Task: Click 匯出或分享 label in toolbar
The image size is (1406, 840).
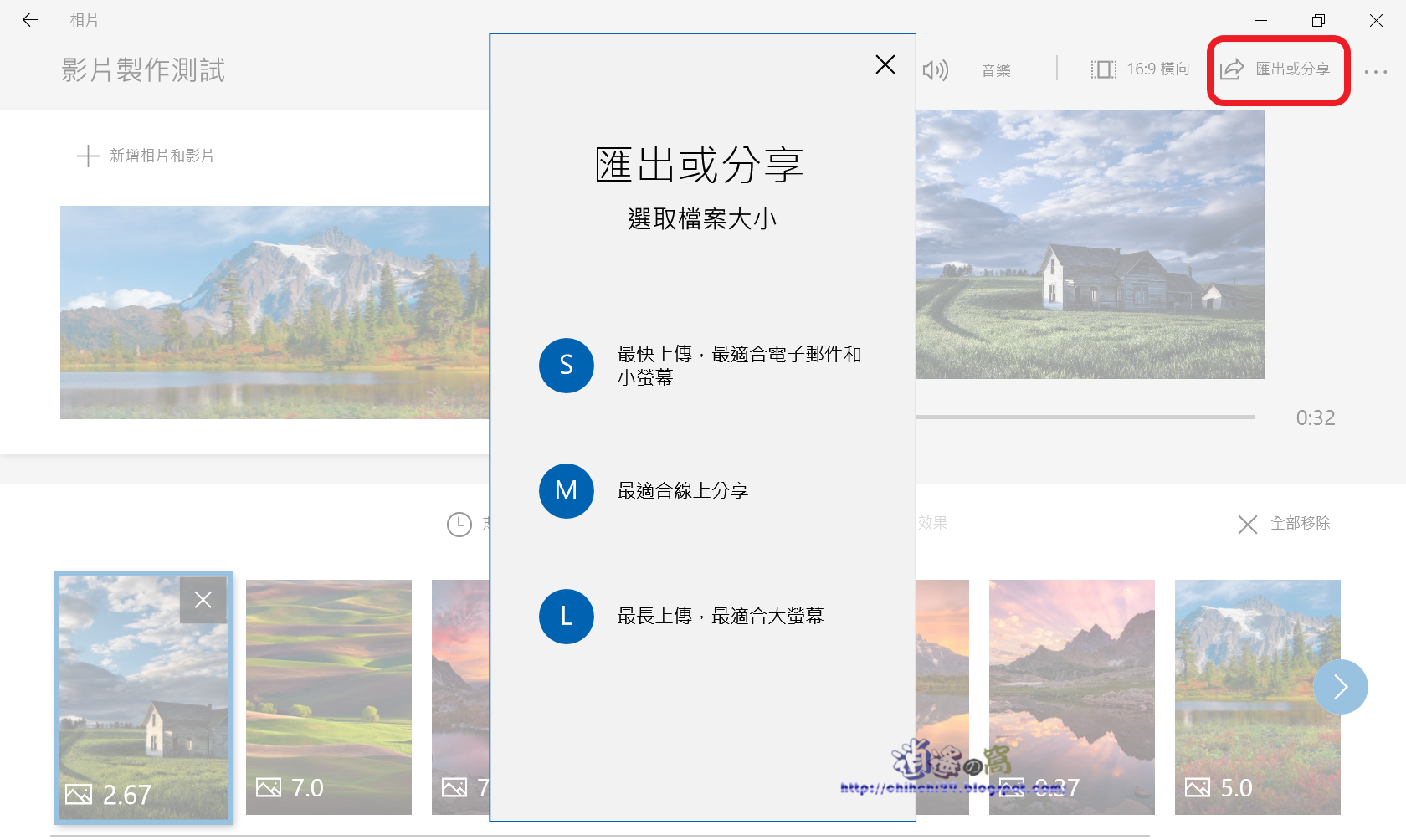Action: 1293,69
